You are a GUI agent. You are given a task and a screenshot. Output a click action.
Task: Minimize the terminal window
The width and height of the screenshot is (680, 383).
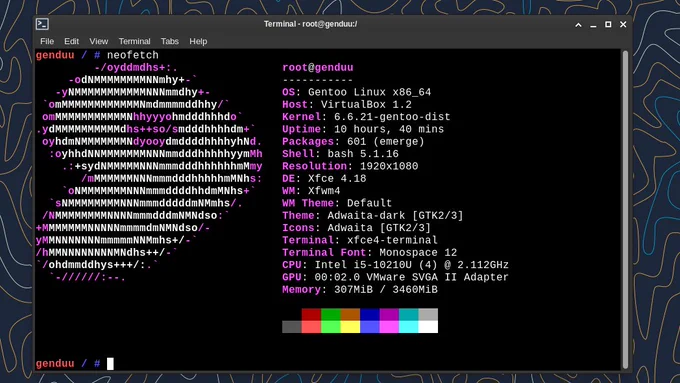(x=593, y=25)
